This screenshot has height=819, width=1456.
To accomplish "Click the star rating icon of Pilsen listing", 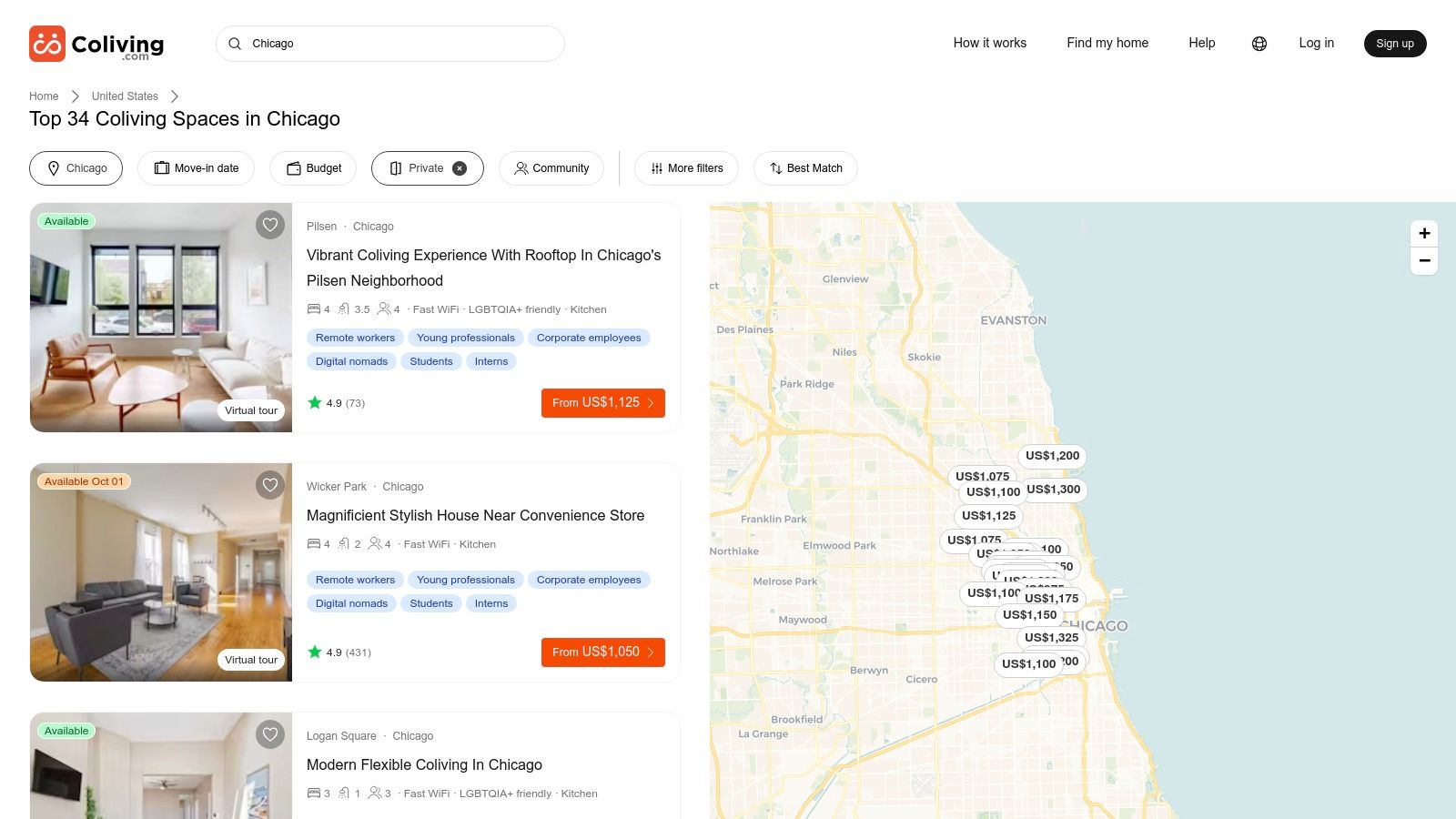I will 315,402.
